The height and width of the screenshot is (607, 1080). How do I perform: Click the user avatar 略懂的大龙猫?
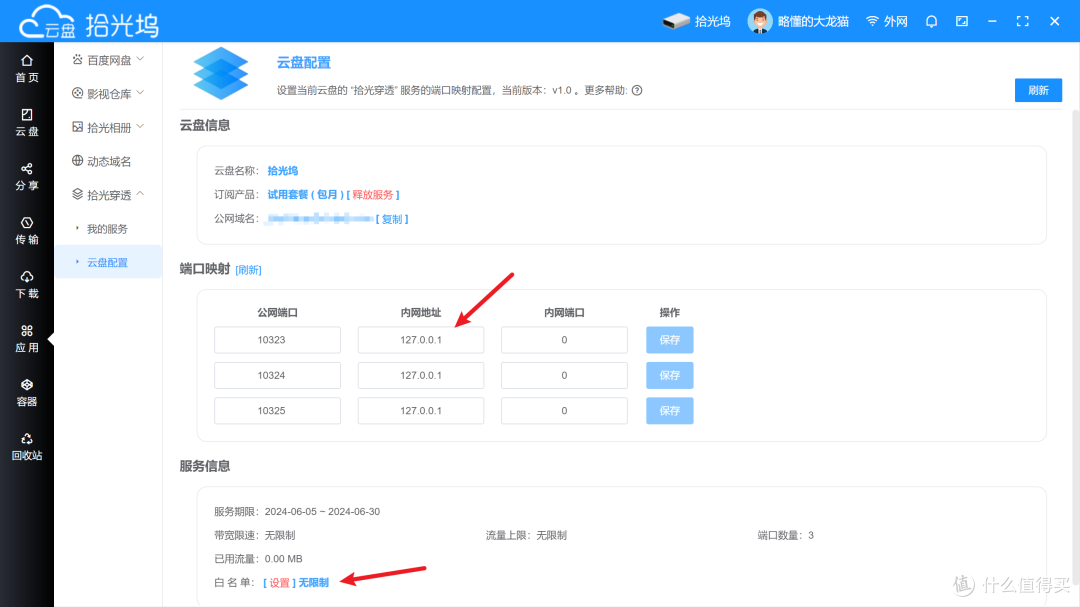tap(798, 21)
